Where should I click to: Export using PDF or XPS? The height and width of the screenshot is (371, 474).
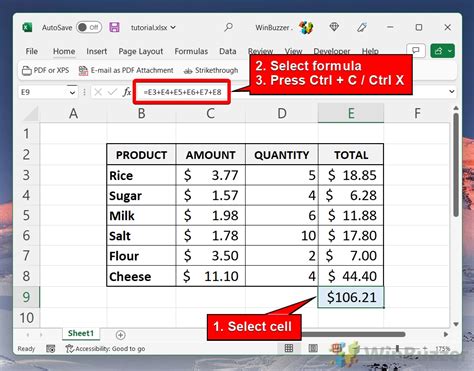point(45,70)
